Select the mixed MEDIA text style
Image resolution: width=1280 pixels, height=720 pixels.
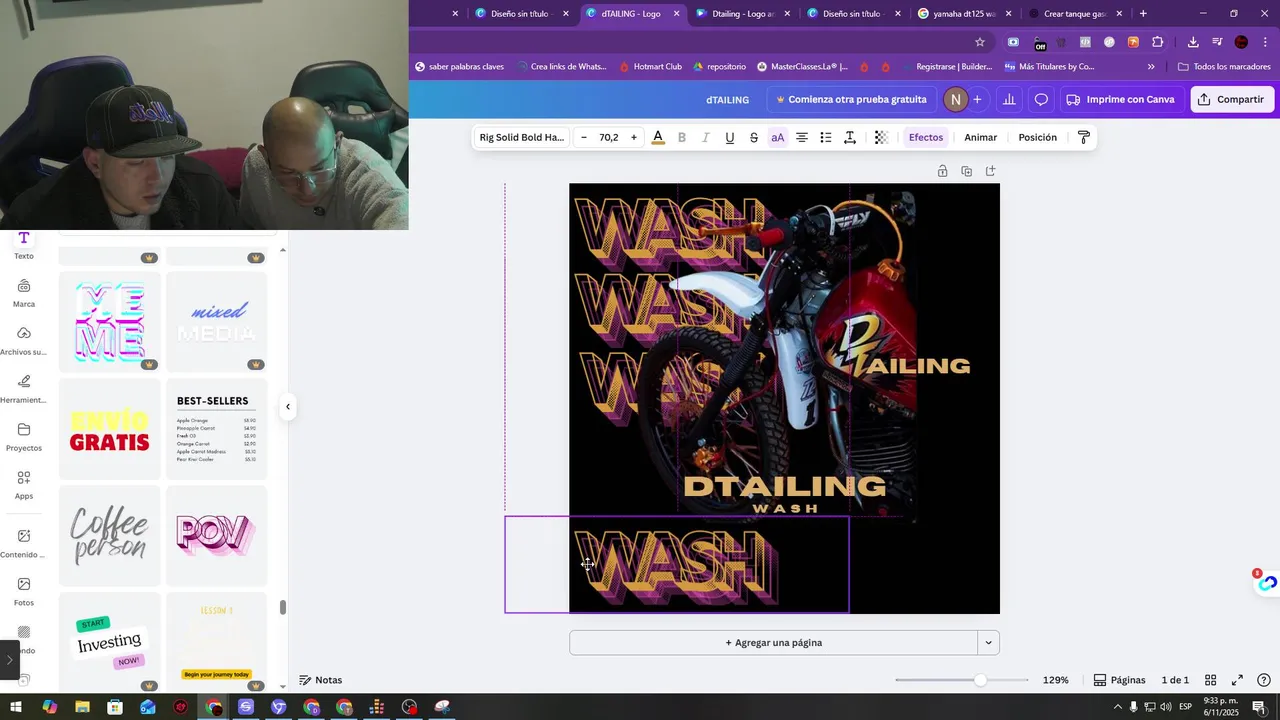point(217,321)
